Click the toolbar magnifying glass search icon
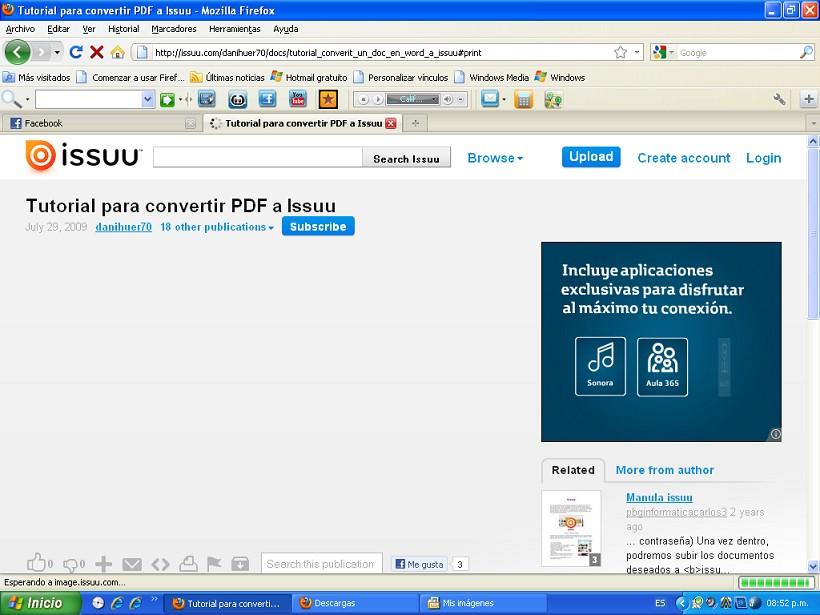The image size is (820, 615). click(12, 99)
